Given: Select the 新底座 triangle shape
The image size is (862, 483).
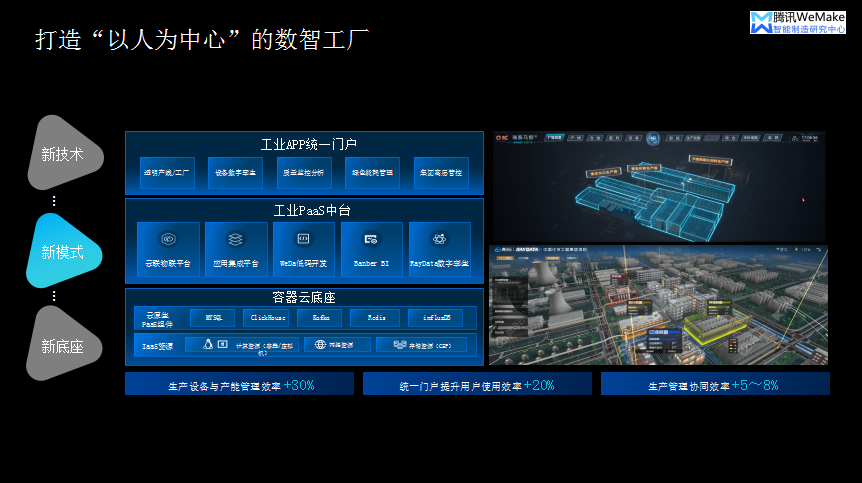Looking at the screenshot, I should (62, 346).
